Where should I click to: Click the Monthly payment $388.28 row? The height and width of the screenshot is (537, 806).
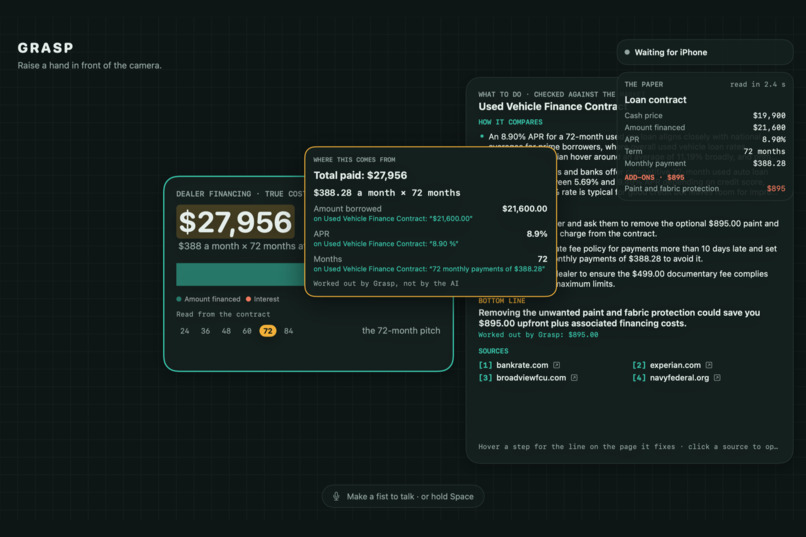click(x=705, y=163)
